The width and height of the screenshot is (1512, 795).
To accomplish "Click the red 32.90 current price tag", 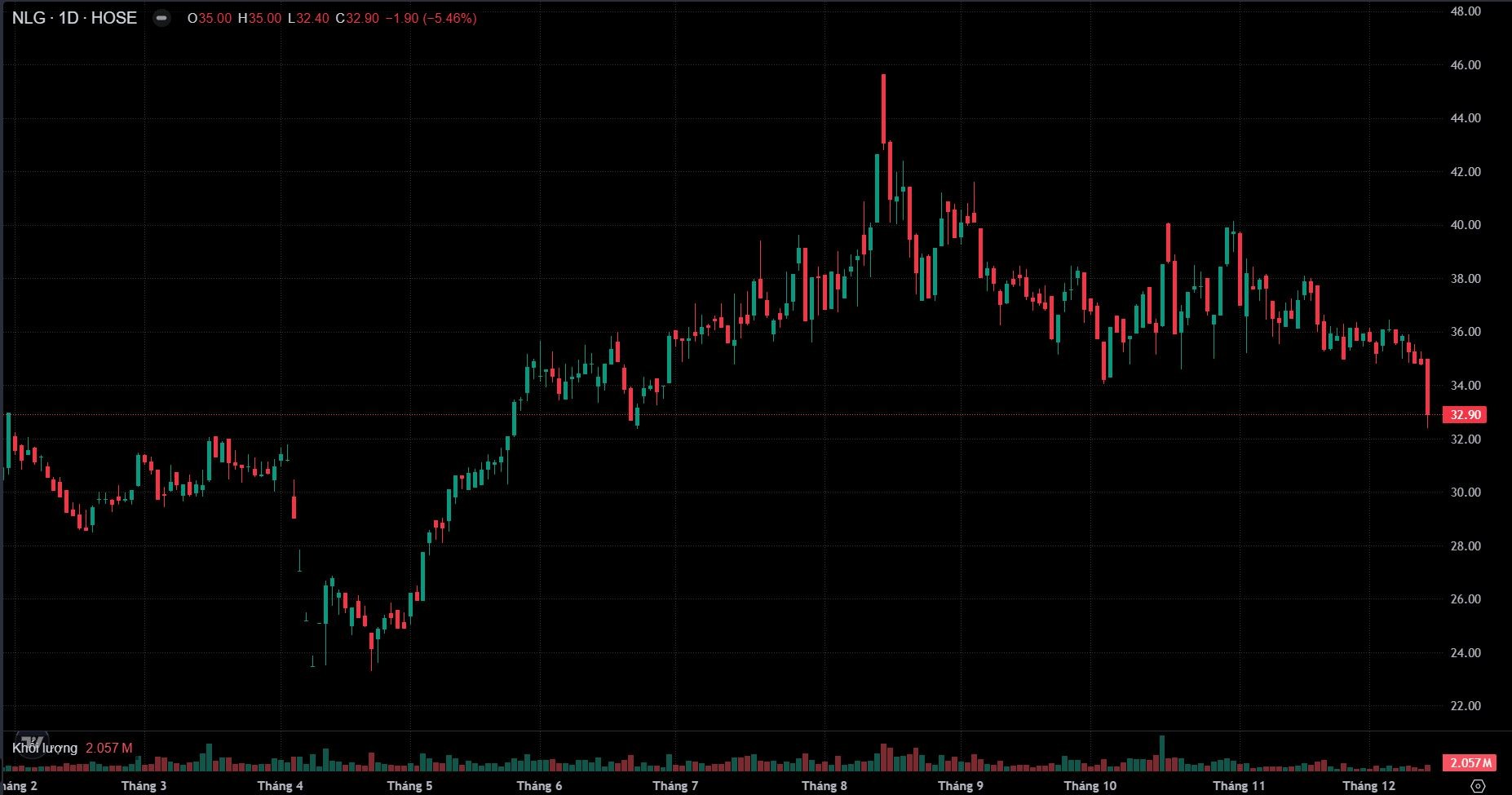I will 1465,415.
